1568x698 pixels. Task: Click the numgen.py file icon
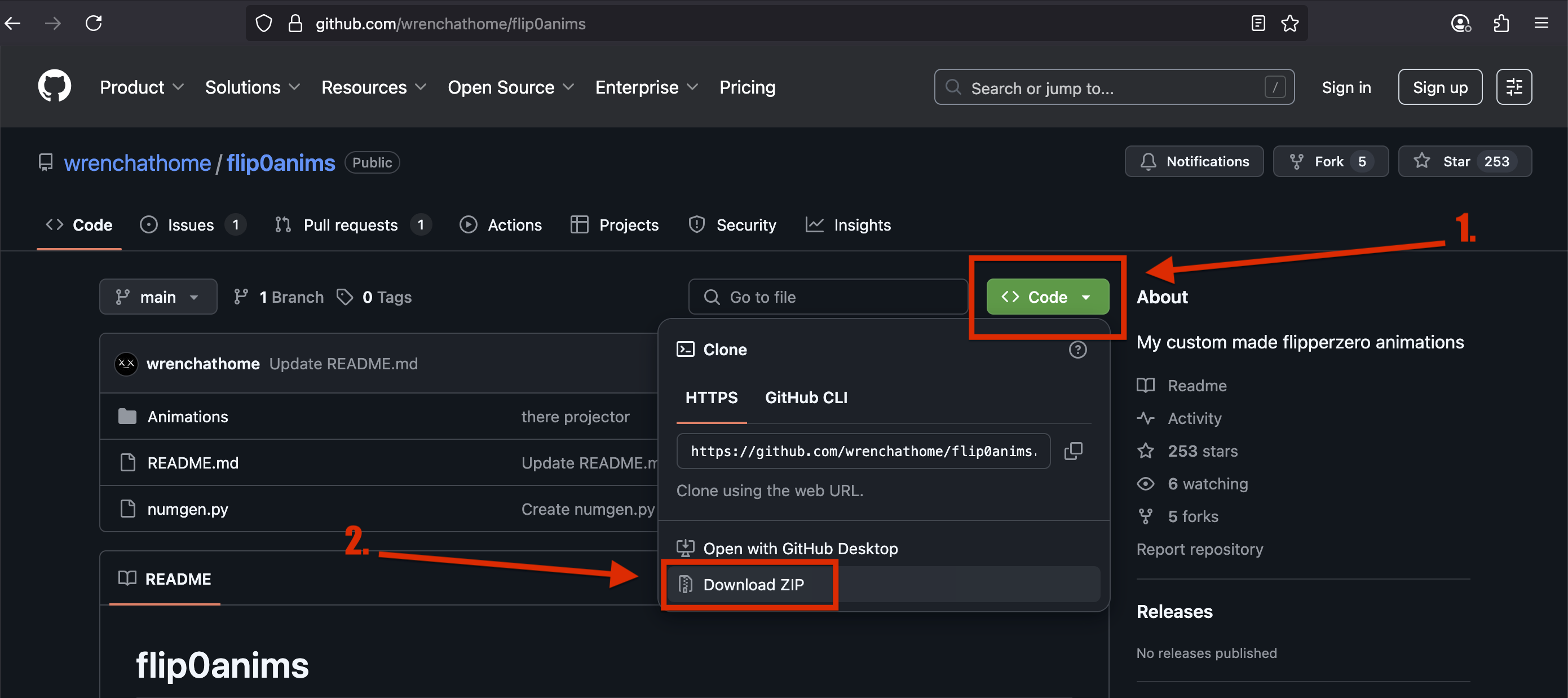127,509
